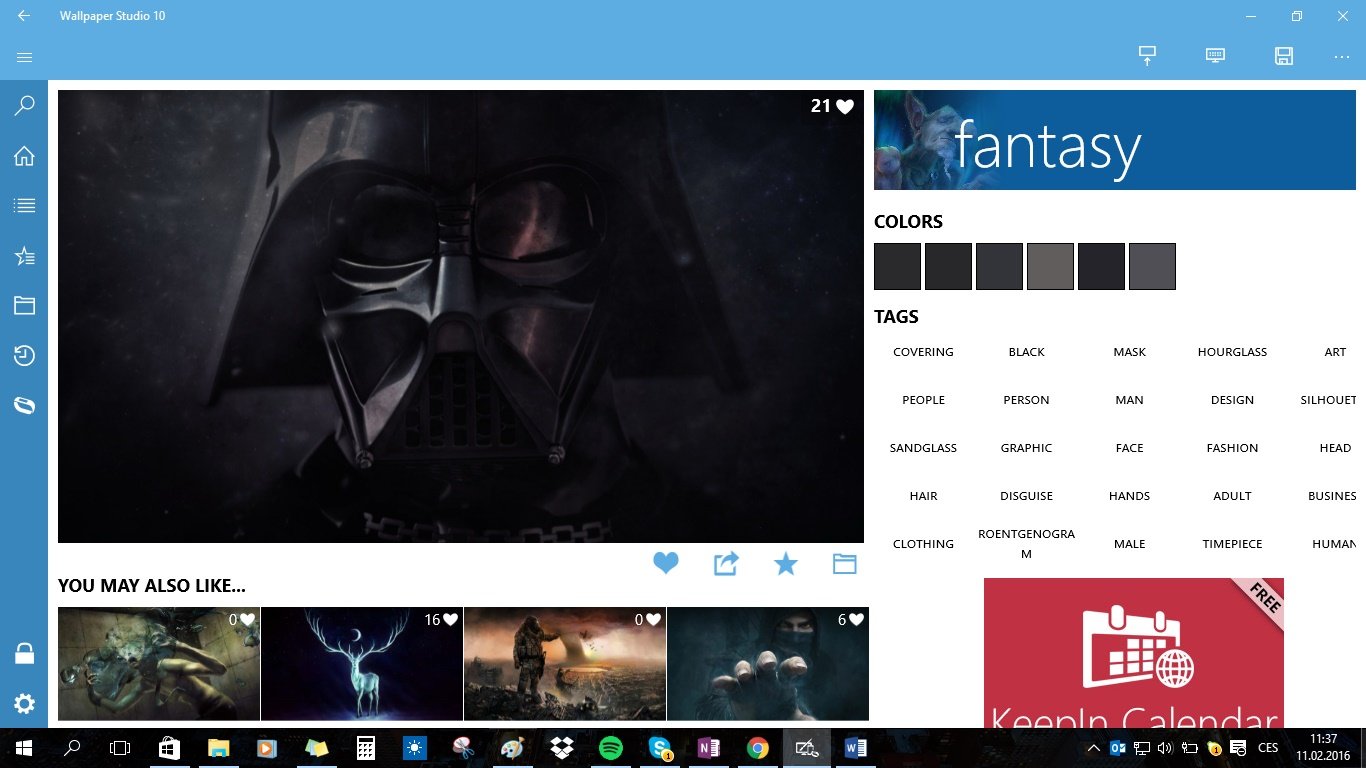Screen dimensions: 1366x768
Task: Open the categories list icon in sidebar
Action: (24, 206)
